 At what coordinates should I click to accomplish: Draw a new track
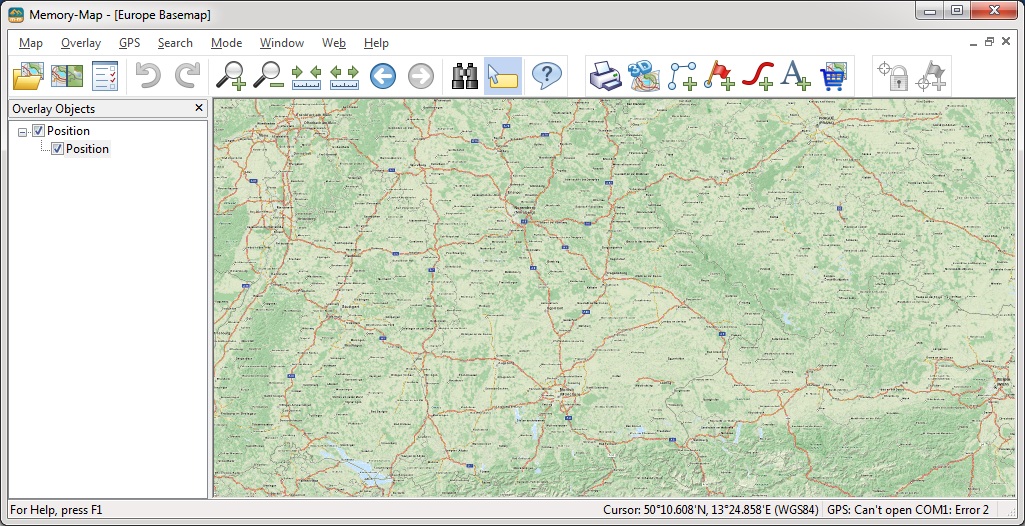tap(758, 76)
